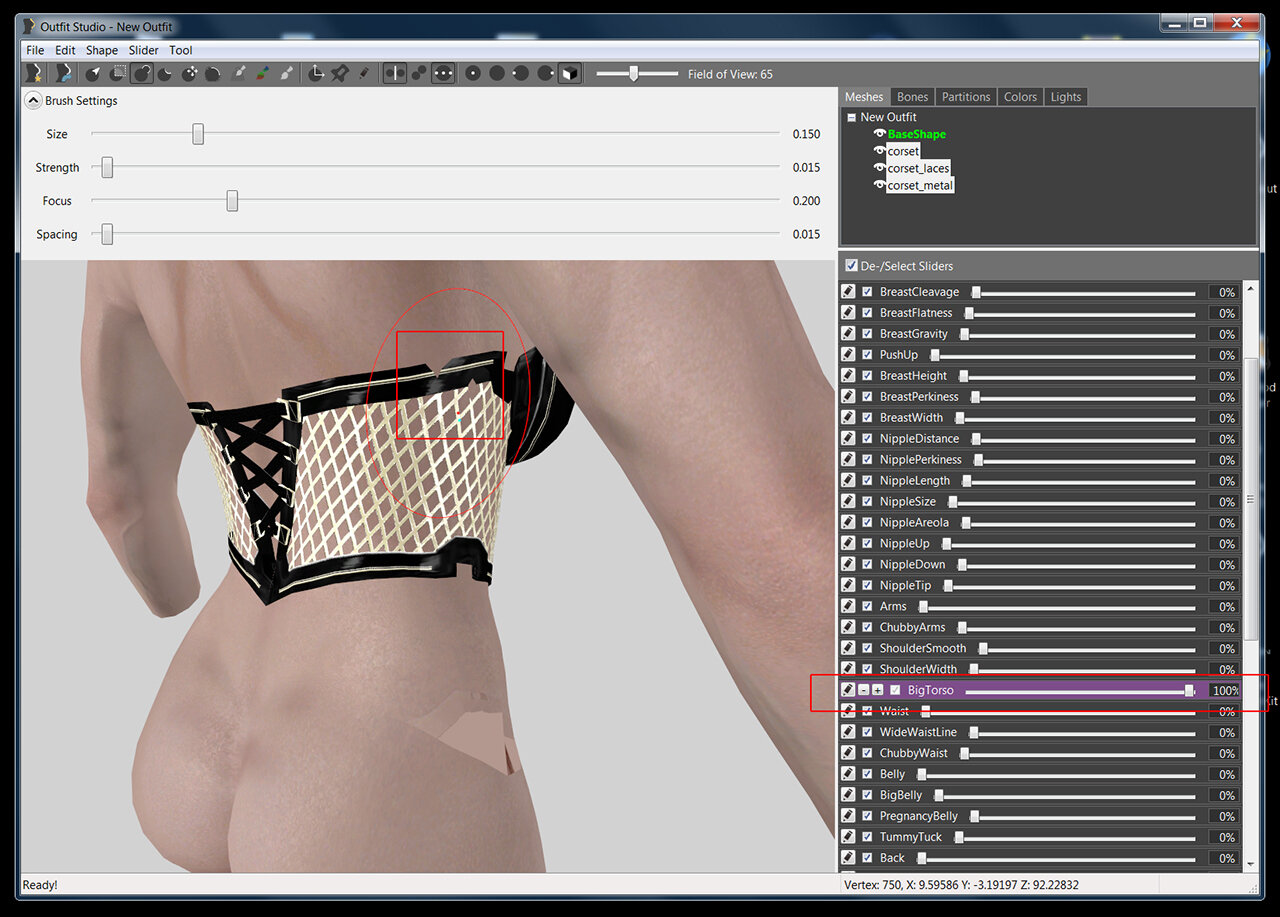Click the Load Outfit toolbar icon
The width and height of the screenshot is (1280, 917).
(x=65, y=73)
